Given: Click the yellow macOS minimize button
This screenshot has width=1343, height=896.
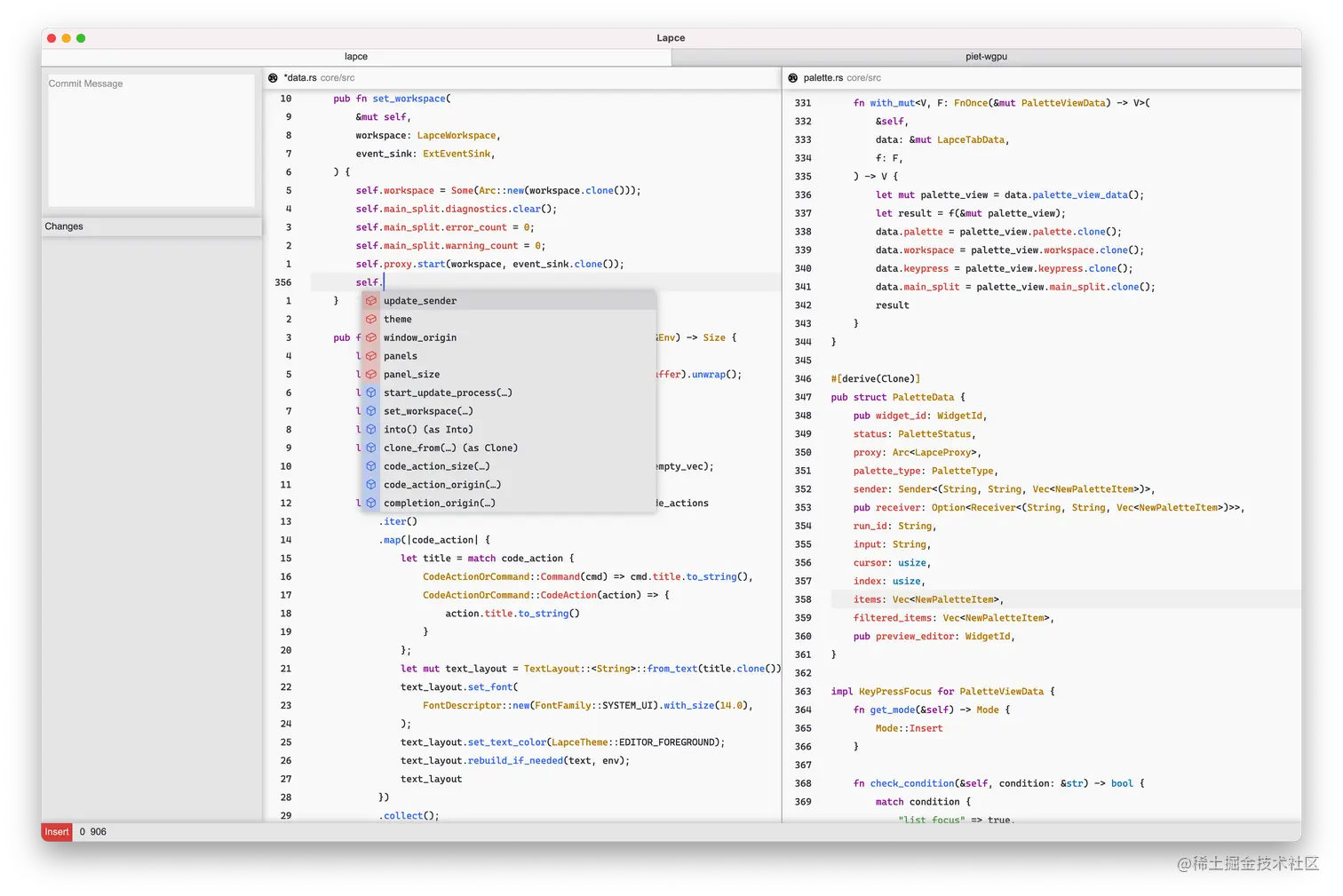Looking at the screenshot, I should (66, 38).
